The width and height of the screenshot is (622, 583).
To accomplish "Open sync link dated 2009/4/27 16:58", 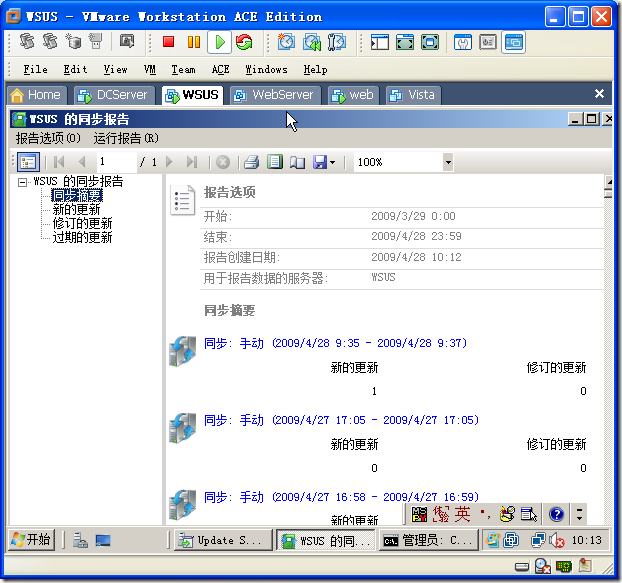I will tap(341, 497).
